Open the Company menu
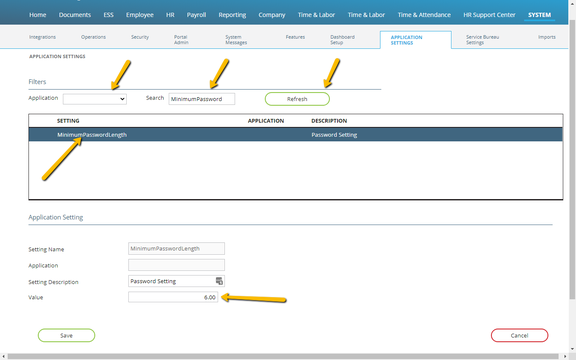Screen dimensions: 576x360 pyautogui.click(x=271, y=15)
